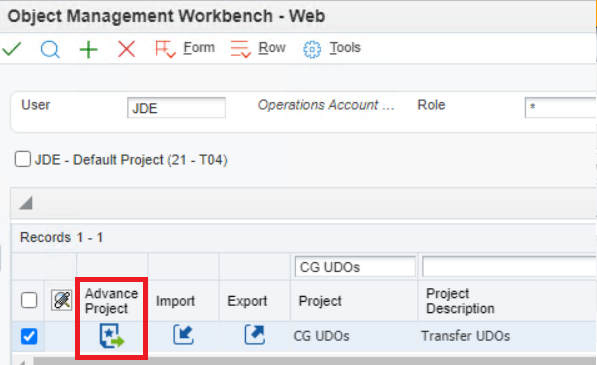Image resolution: width=597 pixels, height=365 pixels.
Task: Click the Project Description column header
Action: [460, 301]
